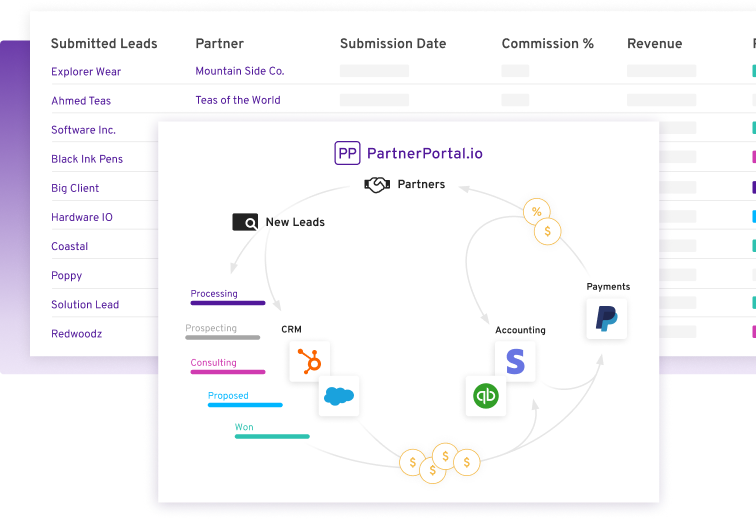Click the Won stage label
The image size is (756, 525).
coord(244,427)
